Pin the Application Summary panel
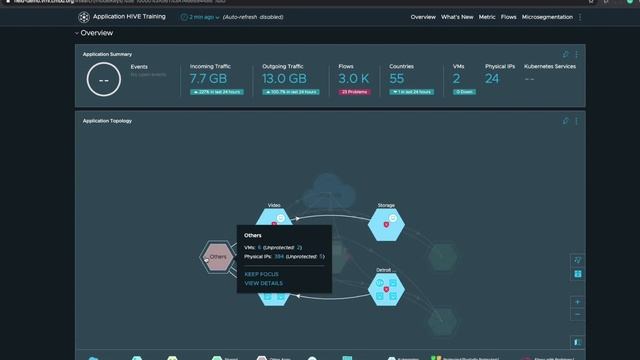This screenshot has height=360, width=640. click(565, 54)
